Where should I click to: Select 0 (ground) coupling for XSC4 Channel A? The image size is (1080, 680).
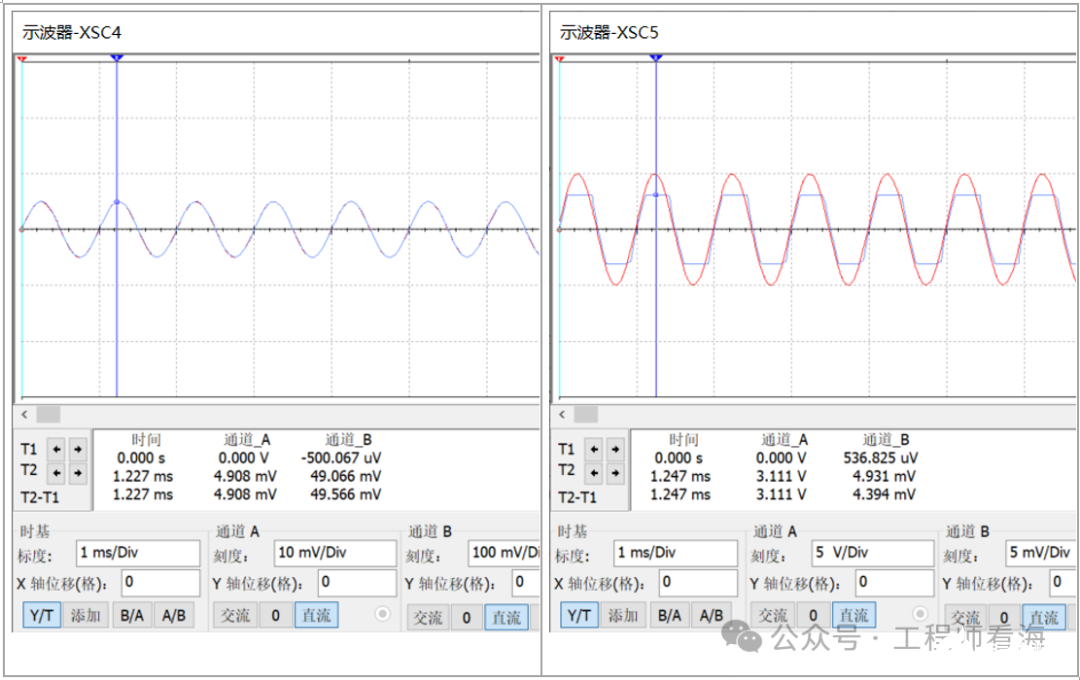[x=275, y=616]
